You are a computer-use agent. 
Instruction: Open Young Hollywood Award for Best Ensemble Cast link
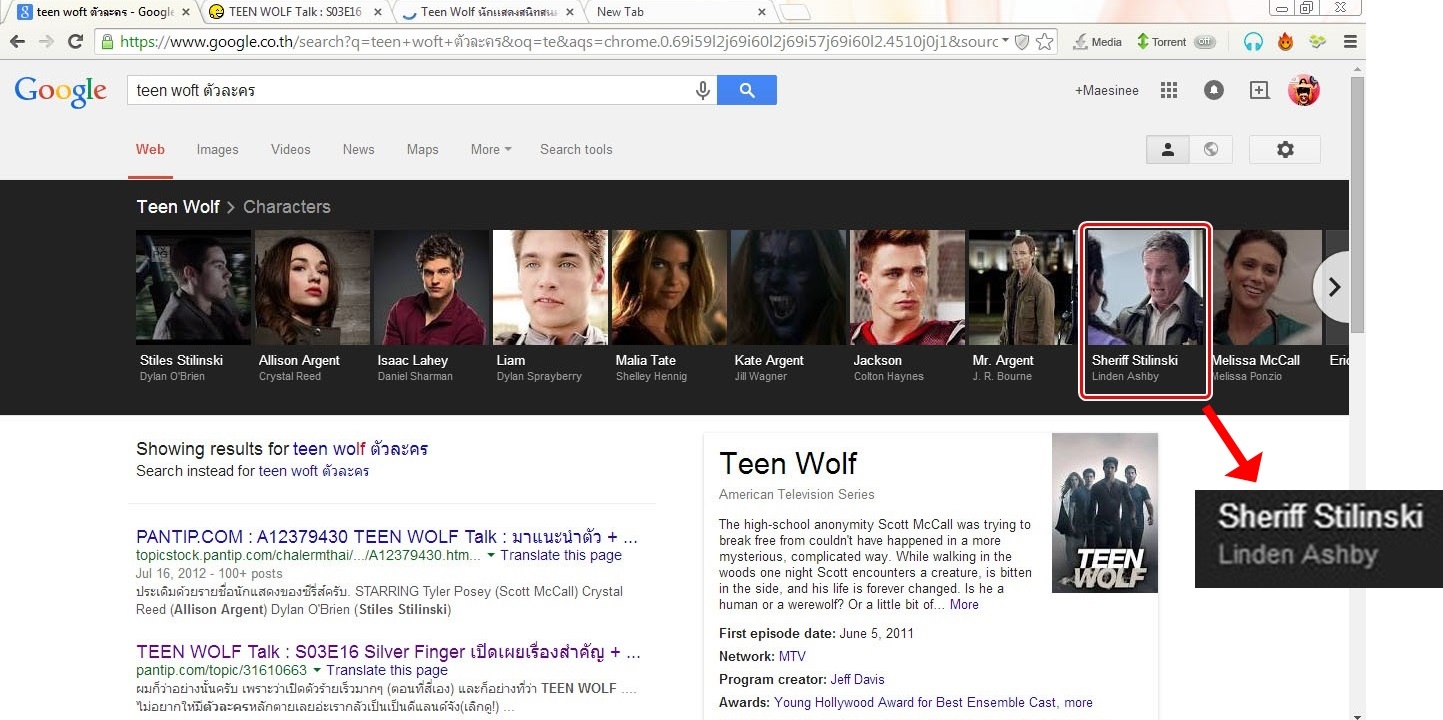915,702
